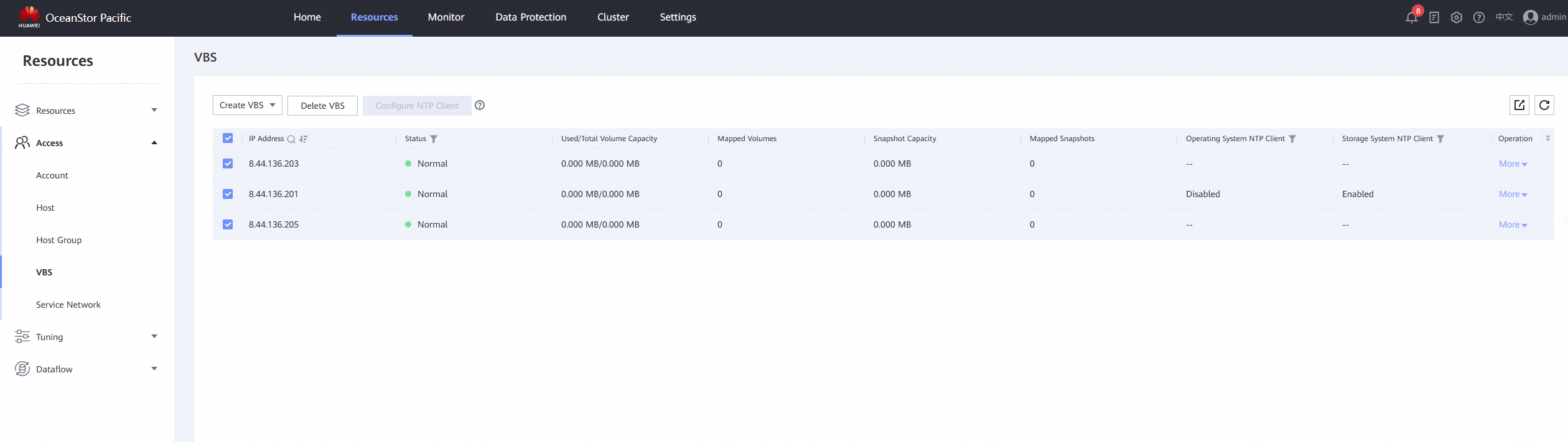
Task: Toggle the select-all checkbox in table header
Action: point(228,138)
